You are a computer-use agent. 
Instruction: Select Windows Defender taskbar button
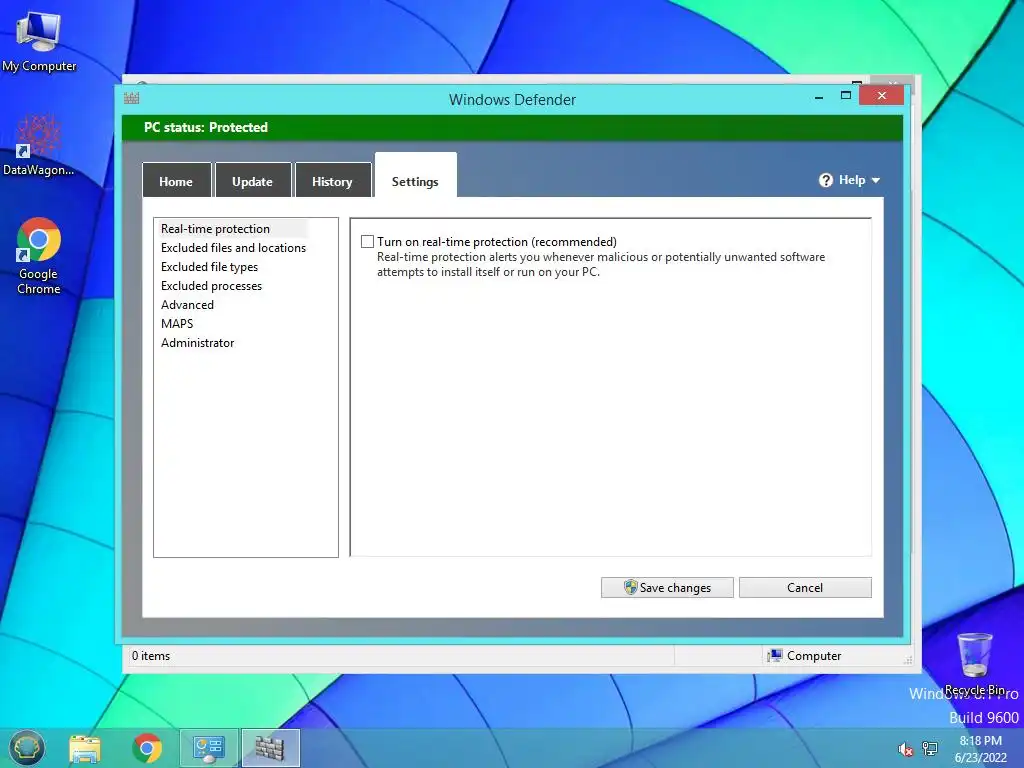270,748
